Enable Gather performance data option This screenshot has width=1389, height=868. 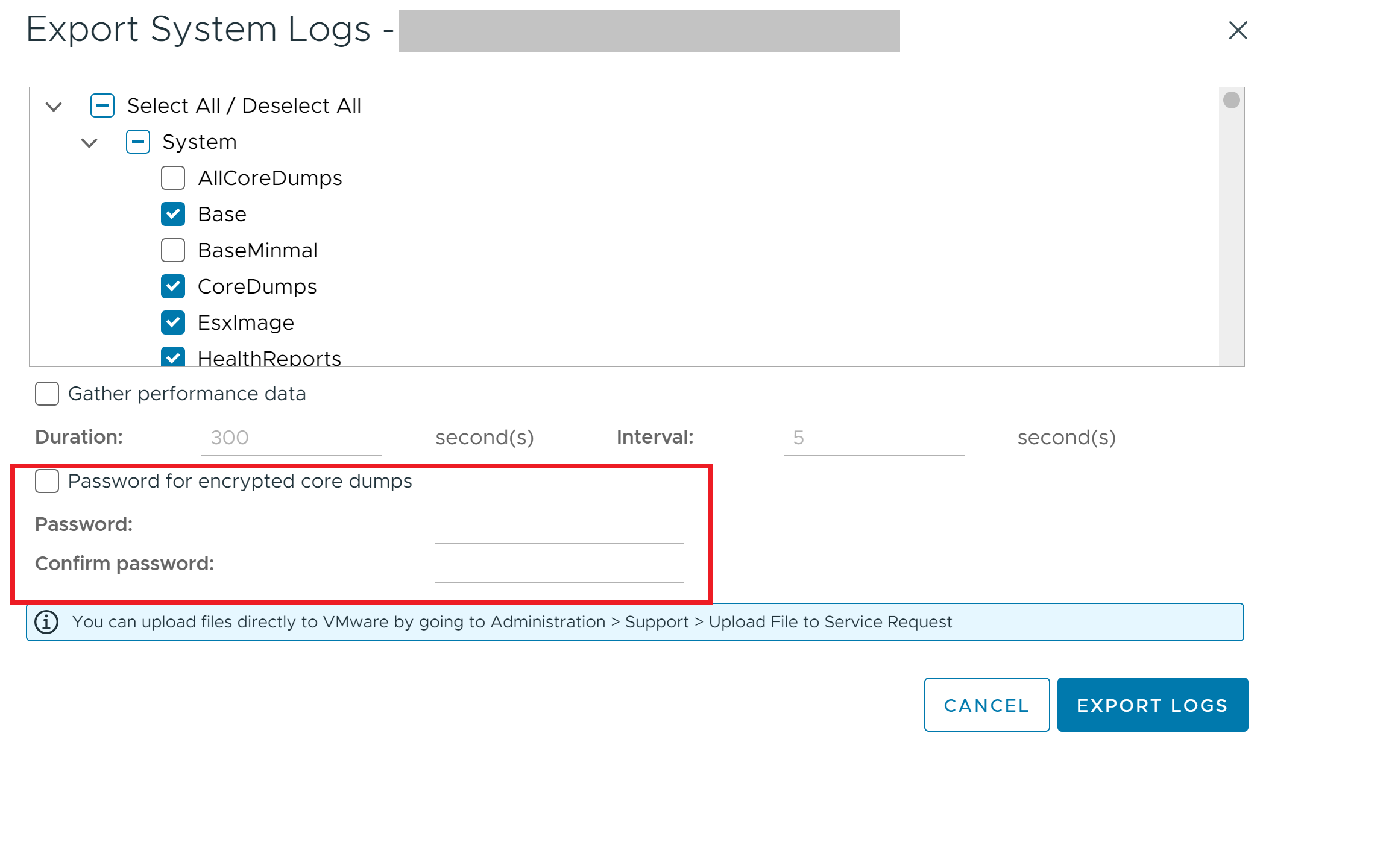47,394
